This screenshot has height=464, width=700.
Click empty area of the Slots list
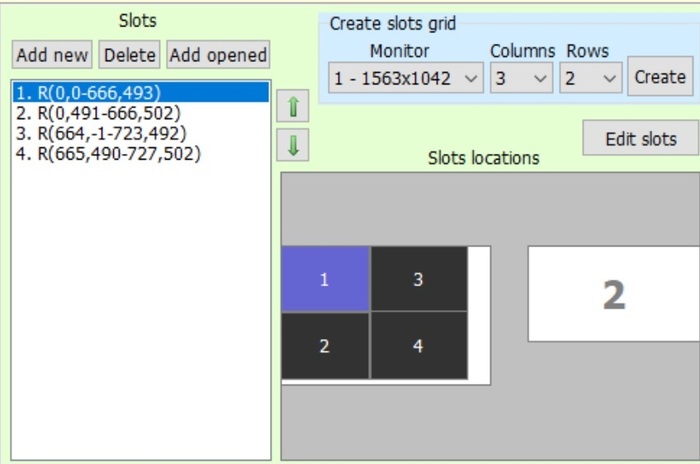coord(140,320)
